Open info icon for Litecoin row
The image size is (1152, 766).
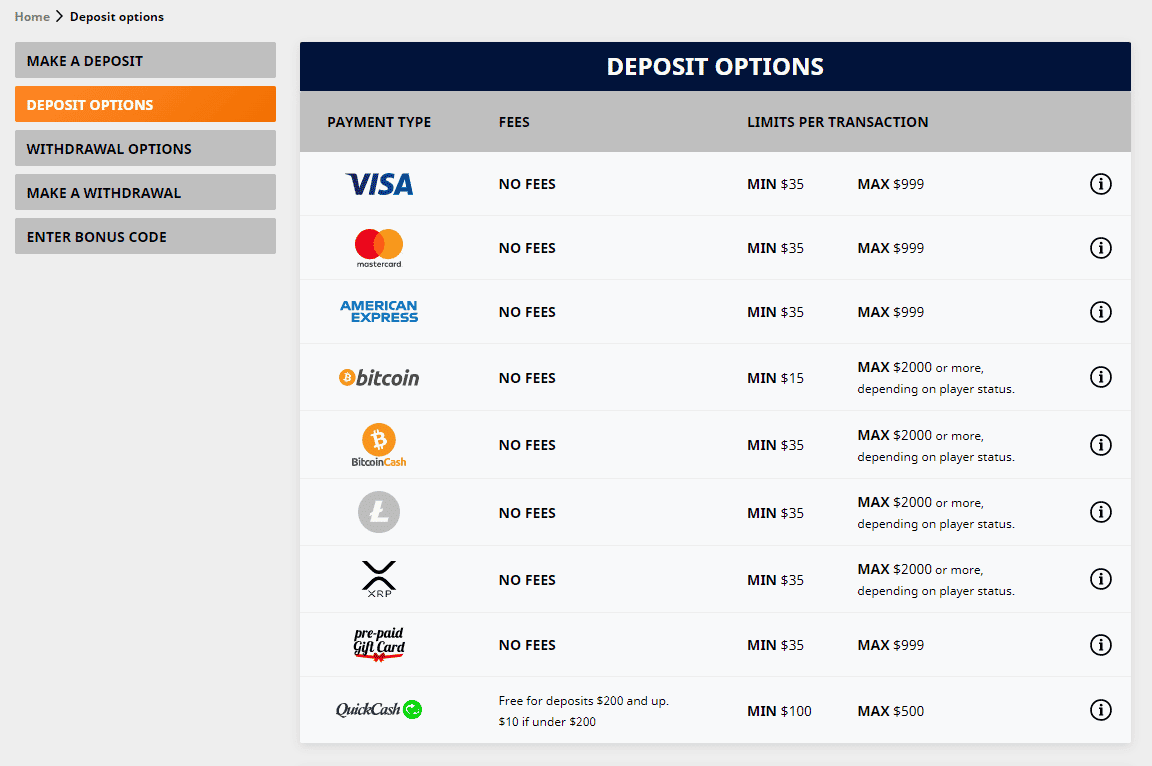1100,511
